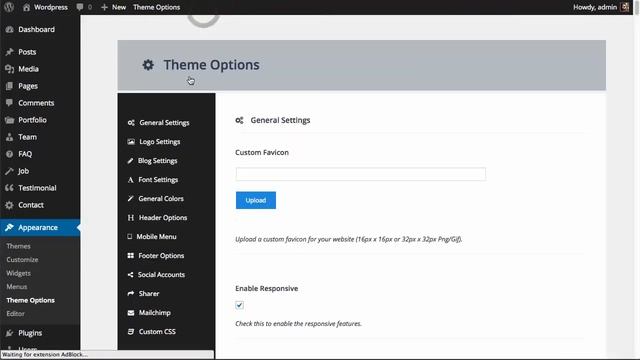Click the Contact gear icon
The height and width of the screenshot is (360, 640).
[x=9, y=205]
